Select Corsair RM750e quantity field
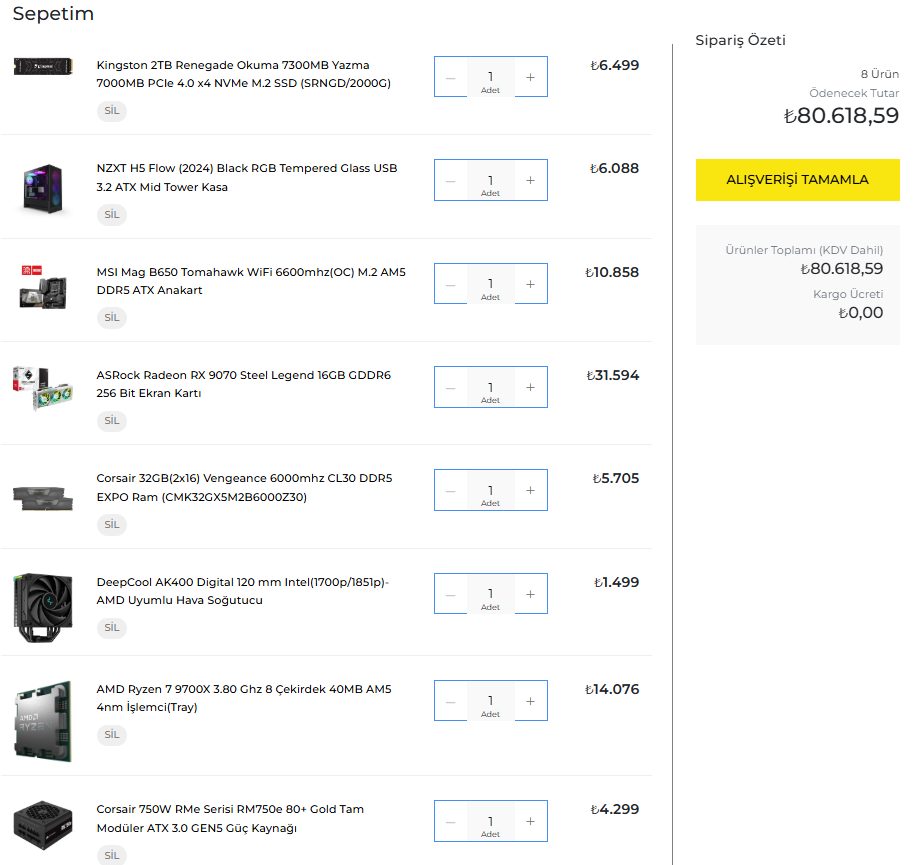This screenshot has width=916, height=865. (x=491, y=821)
